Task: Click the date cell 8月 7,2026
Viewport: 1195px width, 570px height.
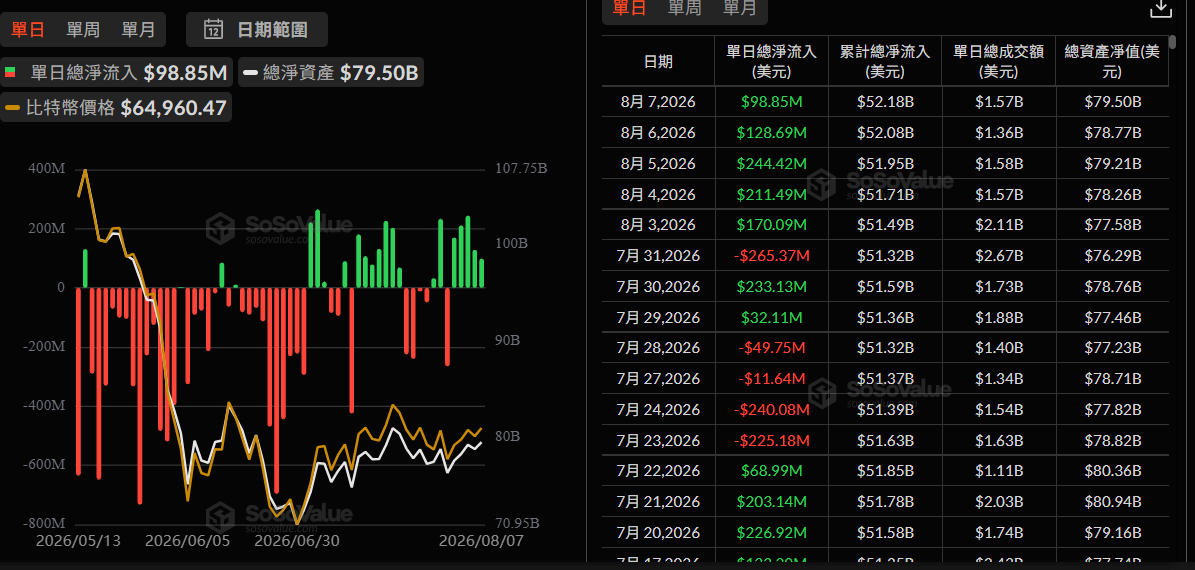Action: point(658,101)
